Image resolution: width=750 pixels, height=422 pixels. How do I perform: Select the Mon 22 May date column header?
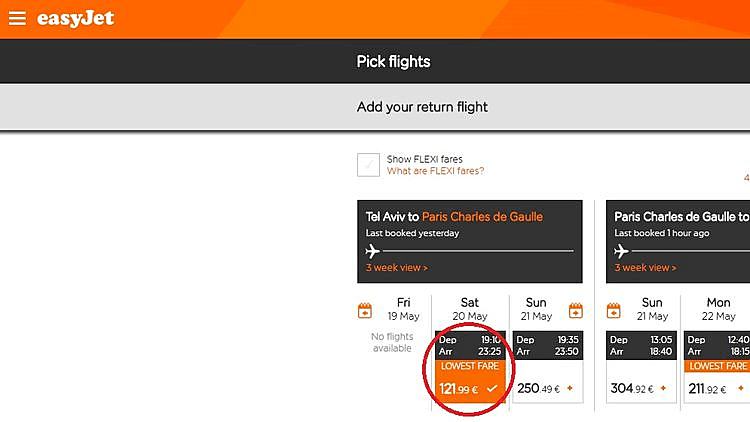pyautogui.click(x=718, y=309)
